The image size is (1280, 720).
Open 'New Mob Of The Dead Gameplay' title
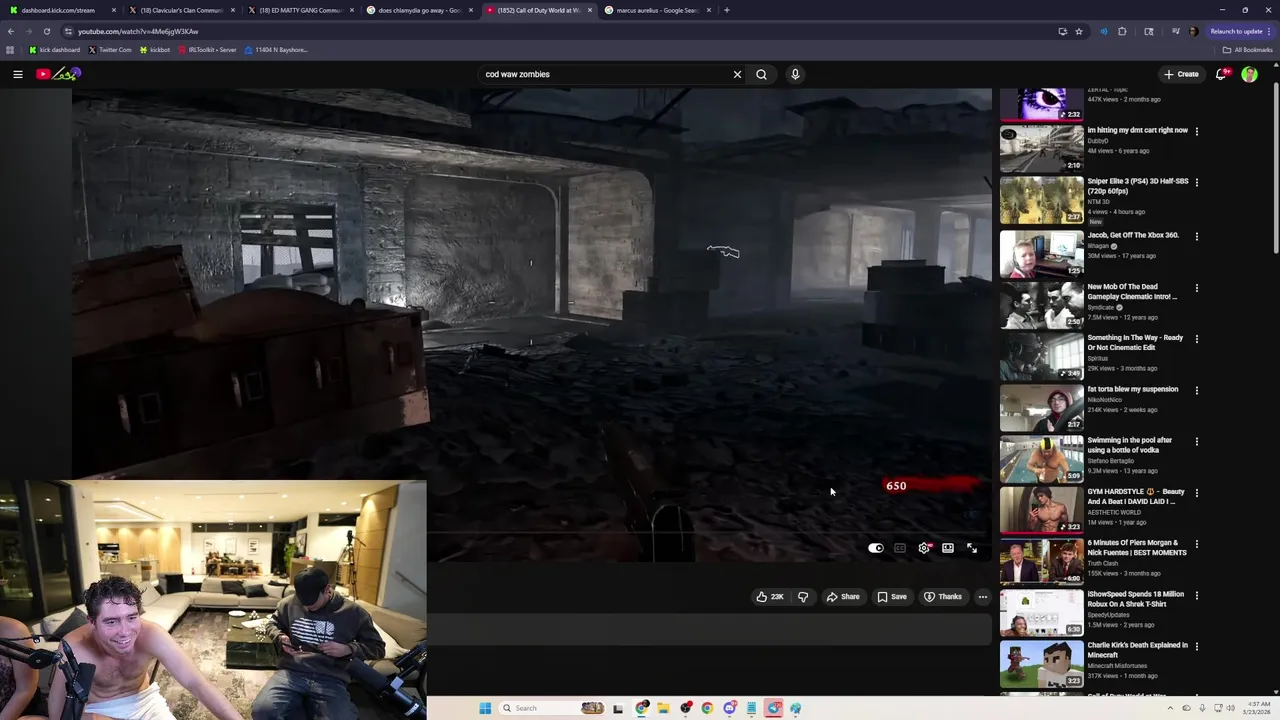pos(1132,292)
